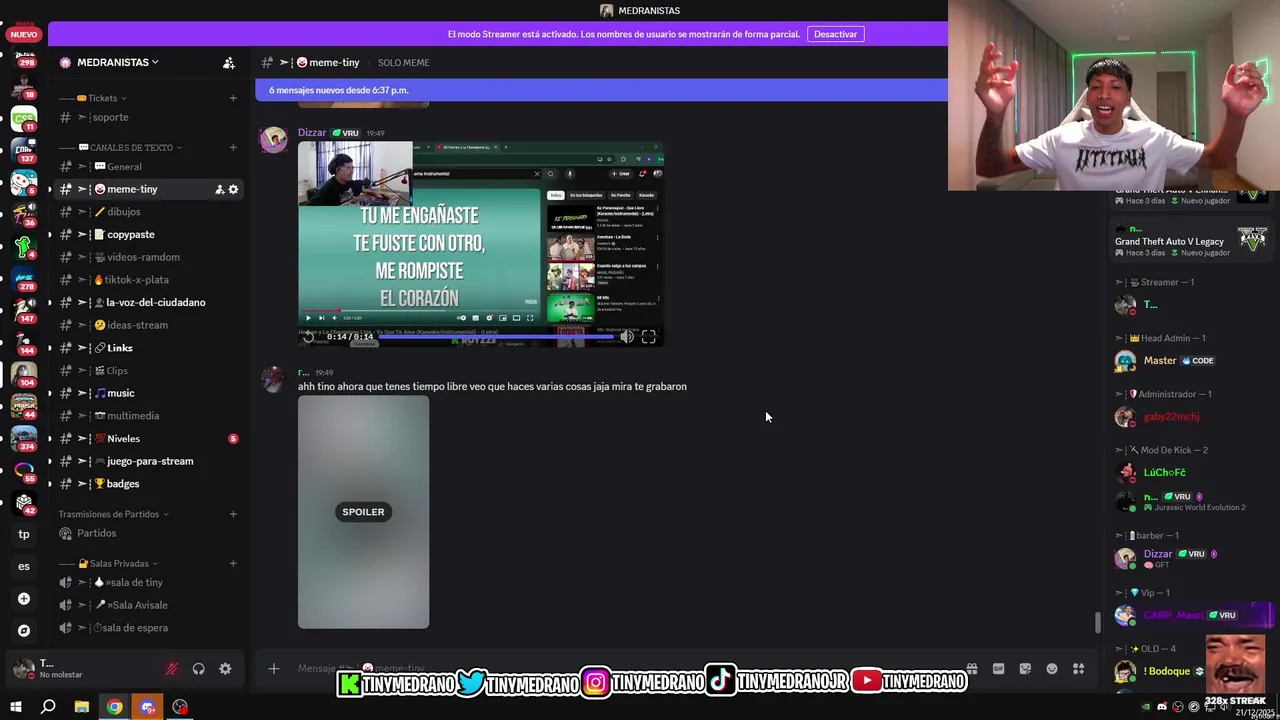Open the tp server icon
The width and height of the screenshot is (1280, 720).
click(24, 534)
